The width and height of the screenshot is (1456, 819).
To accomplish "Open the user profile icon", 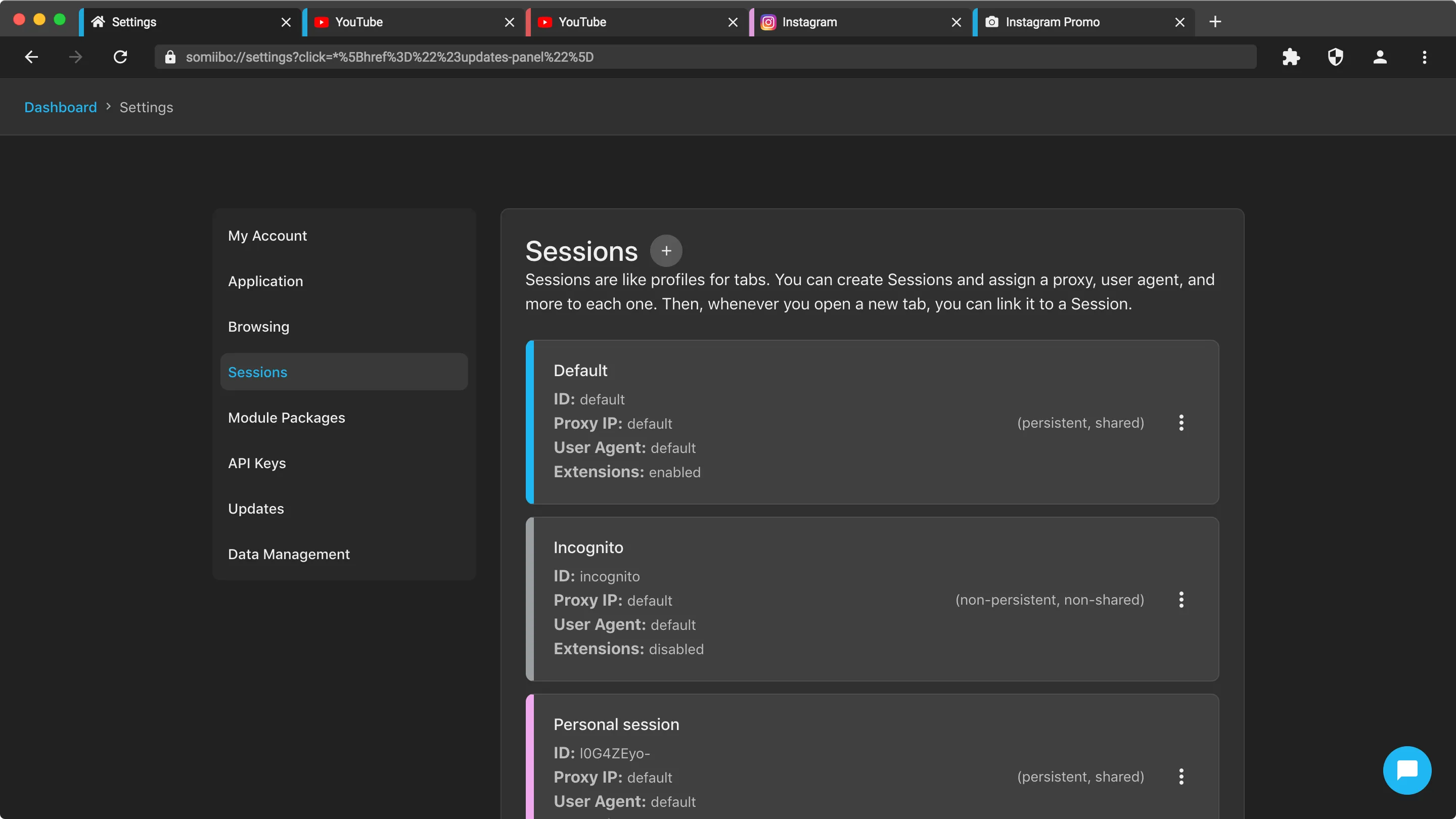I will (x=1380, y=57).
